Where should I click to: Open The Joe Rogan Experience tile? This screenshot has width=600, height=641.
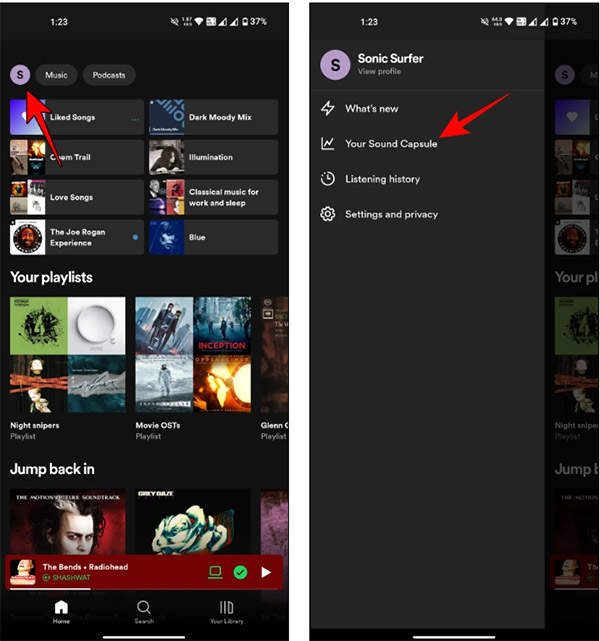(x=77, y=237)
